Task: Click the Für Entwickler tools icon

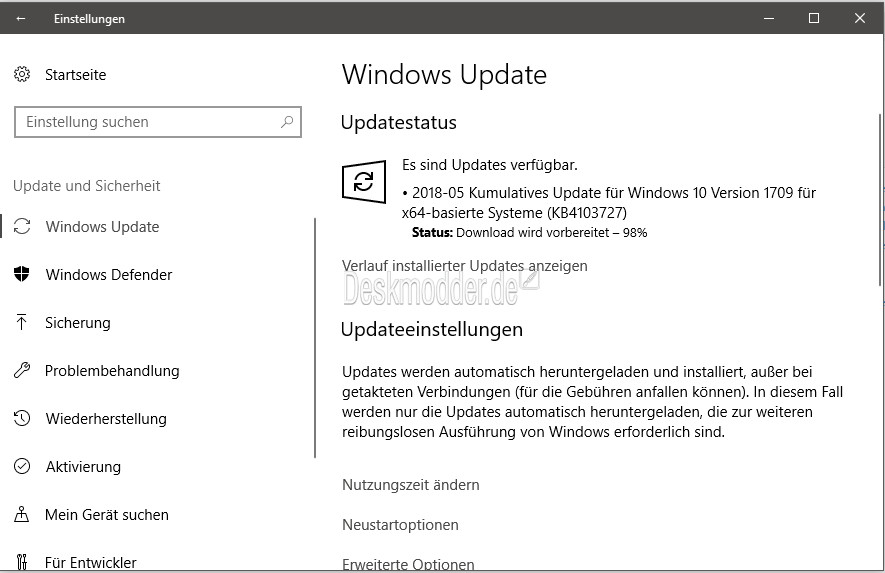Action: click(x=21, y=562)
